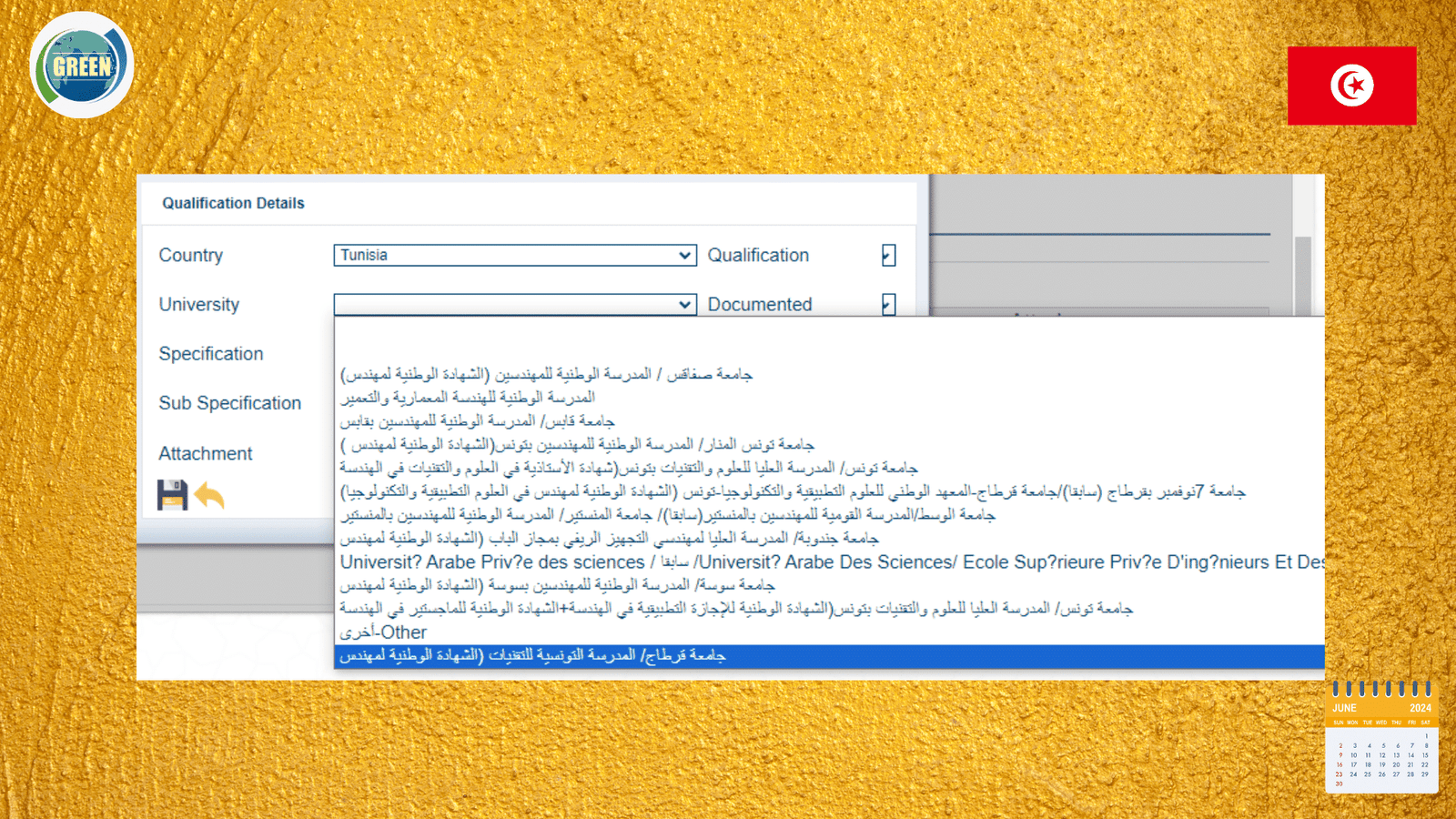Click the June 2024 calendar graphic
1456x819 pixels.
tap(1381, 737)
